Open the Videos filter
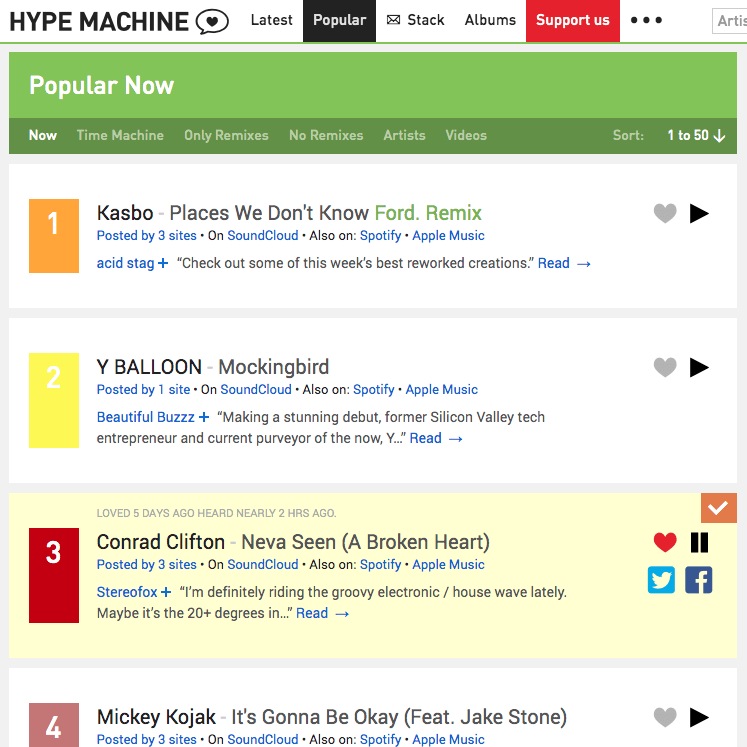747x747 pixels. [466, 135]
